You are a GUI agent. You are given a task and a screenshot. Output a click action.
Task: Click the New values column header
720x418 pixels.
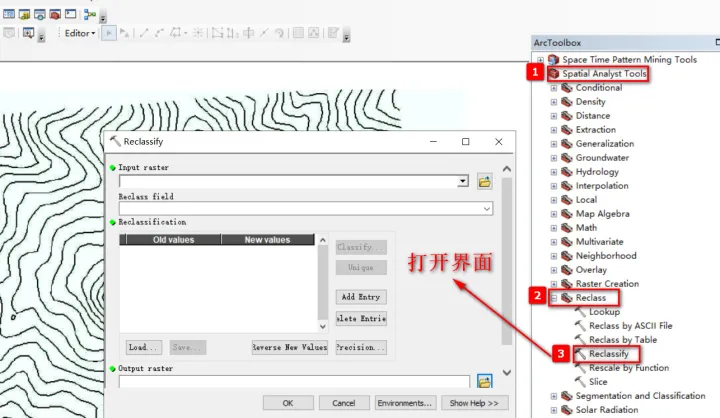coord(268,240)
